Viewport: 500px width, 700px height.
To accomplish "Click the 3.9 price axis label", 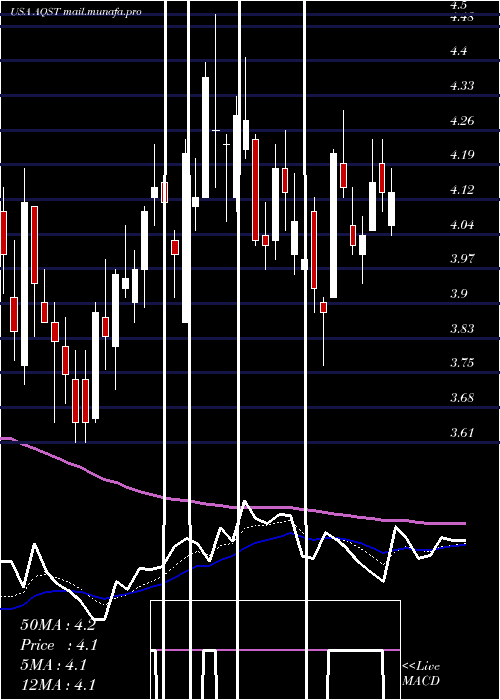I will (459, 293).
